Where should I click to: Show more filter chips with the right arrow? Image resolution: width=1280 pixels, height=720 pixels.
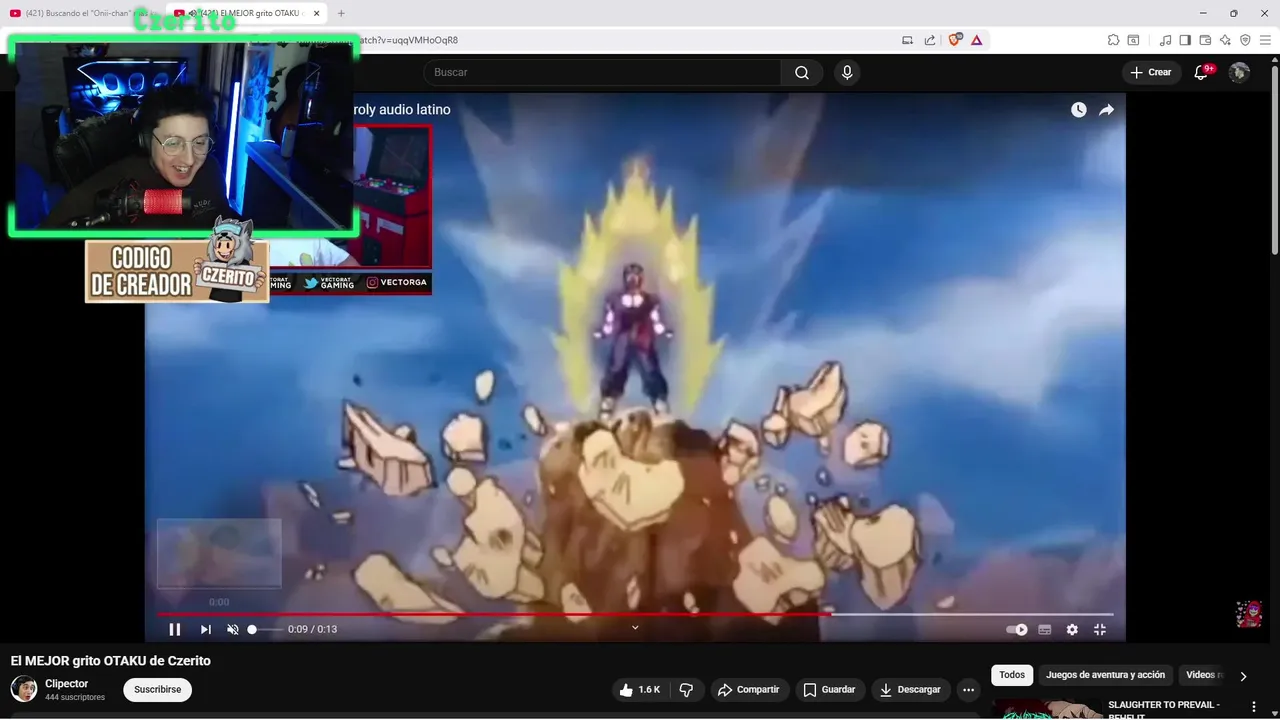(1243, 676)
